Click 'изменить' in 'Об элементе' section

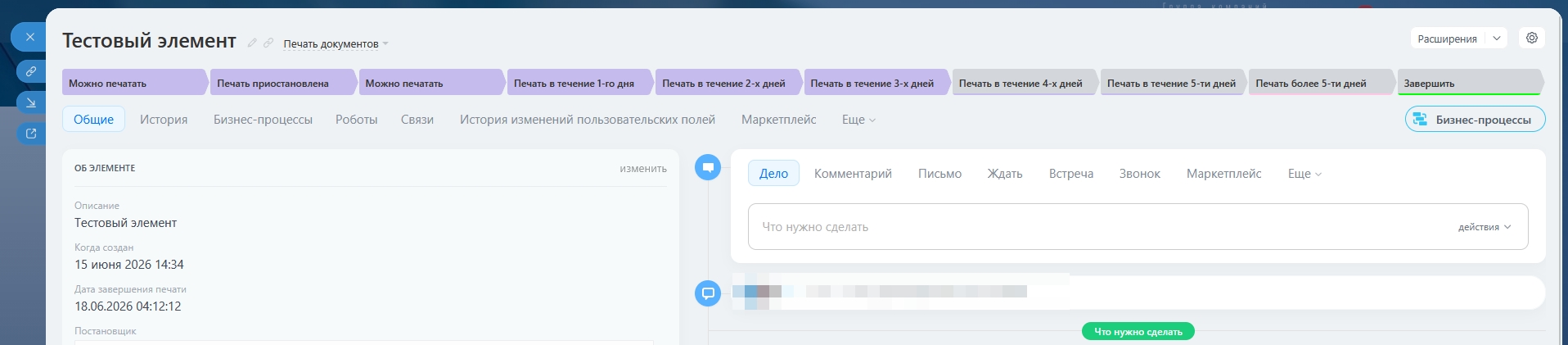click(x=643, y=168)
